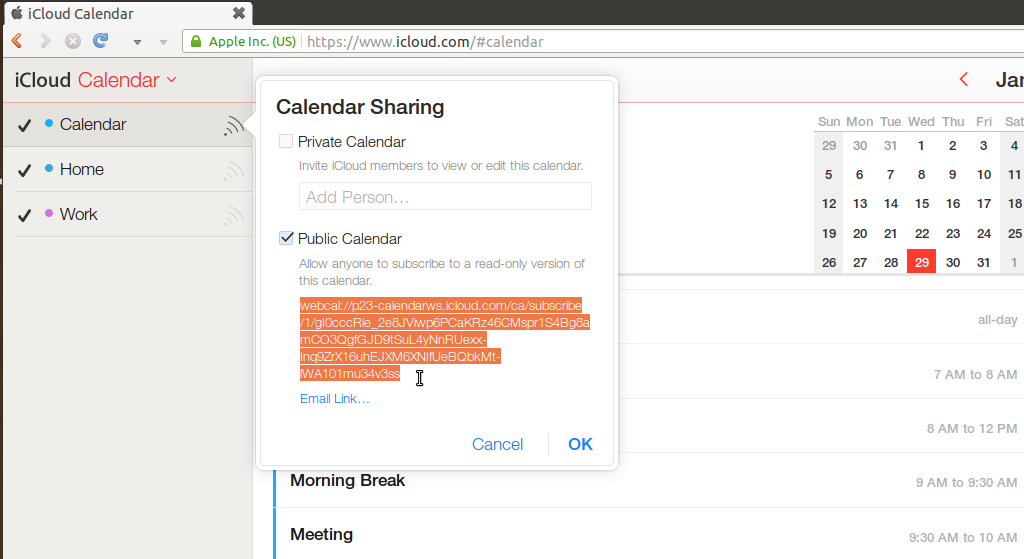Click the browser forward arrow
Screen dimensions: 1024x559
coord(45,41)
